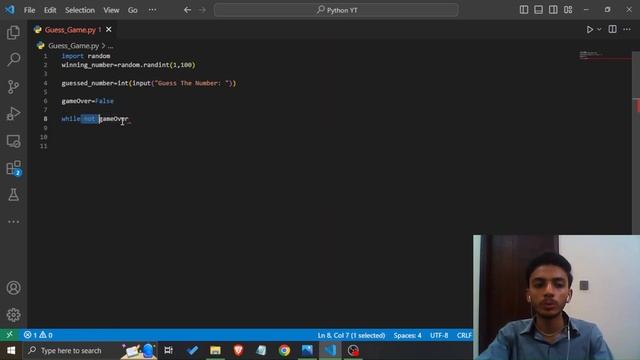Open the Edit menu
The width and height of the screenshot is (640, 360).
[x=50, y=10]
